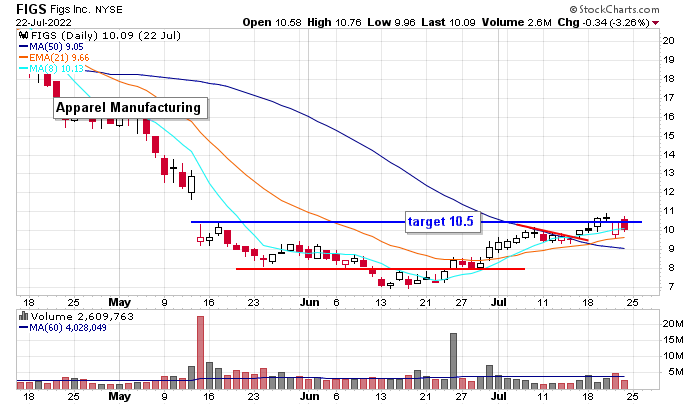Click the Volume 2.6M header value
The width and height of the screenshot is (700, 405).
(x=517, y=22)
